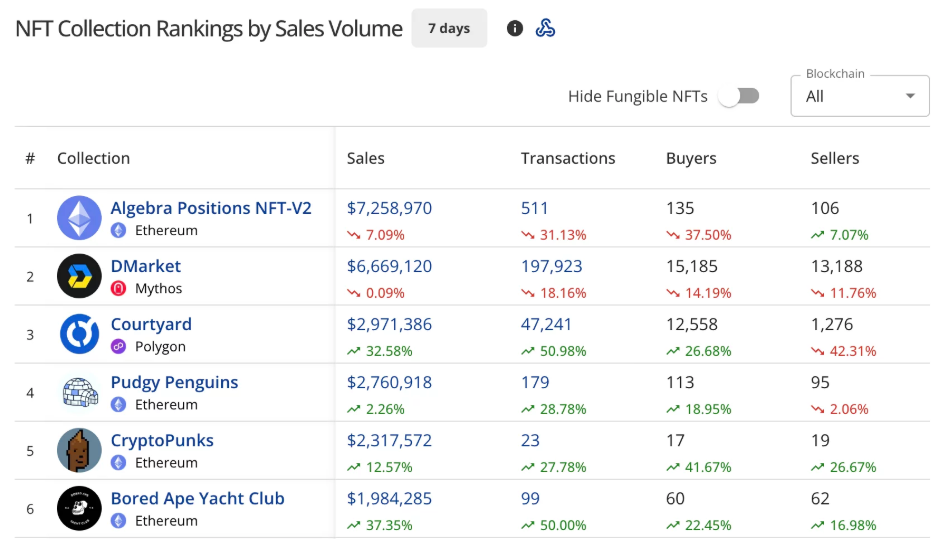The width and height of the screenshot is (943, 554).
Task: Open the Pudgy Penguins collection link
Action: (174, 382)
